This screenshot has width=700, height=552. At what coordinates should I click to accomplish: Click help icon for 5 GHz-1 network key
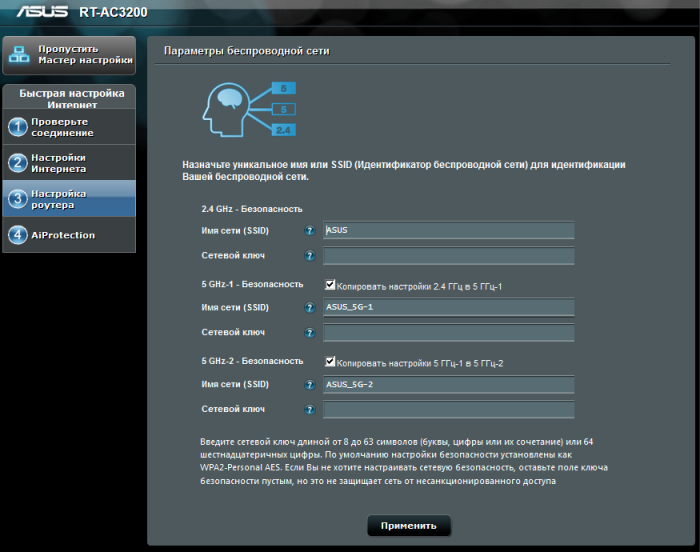[x=309, y=332]
